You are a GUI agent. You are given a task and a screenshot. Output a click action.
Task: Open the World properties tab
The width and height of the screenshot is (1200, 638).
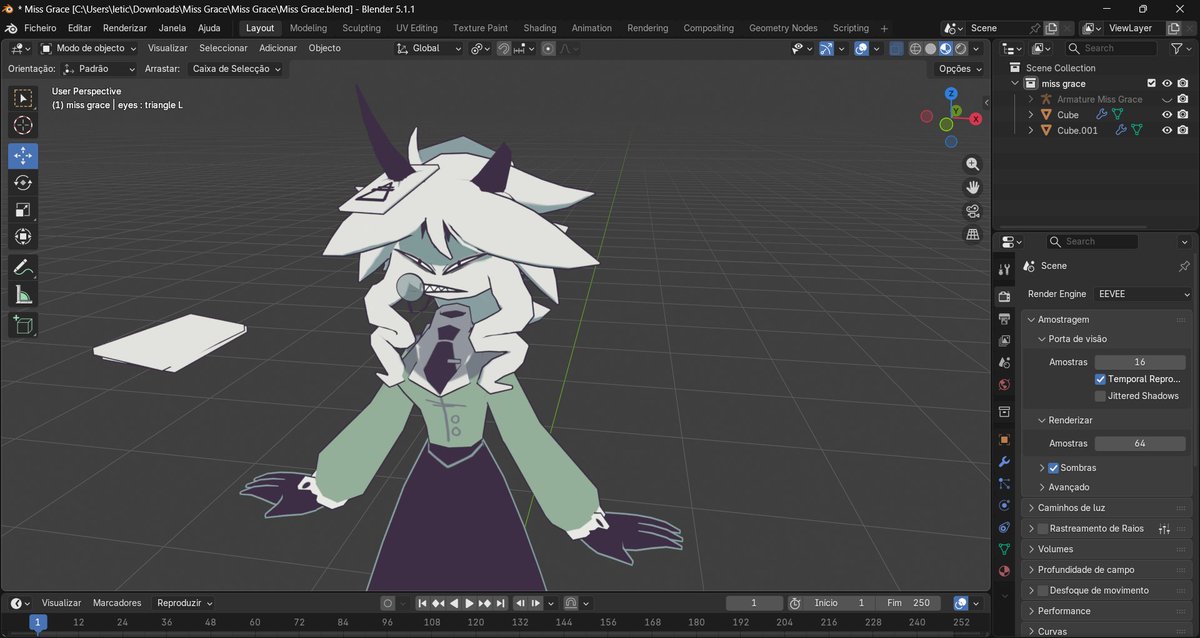tap(1005, 385)
